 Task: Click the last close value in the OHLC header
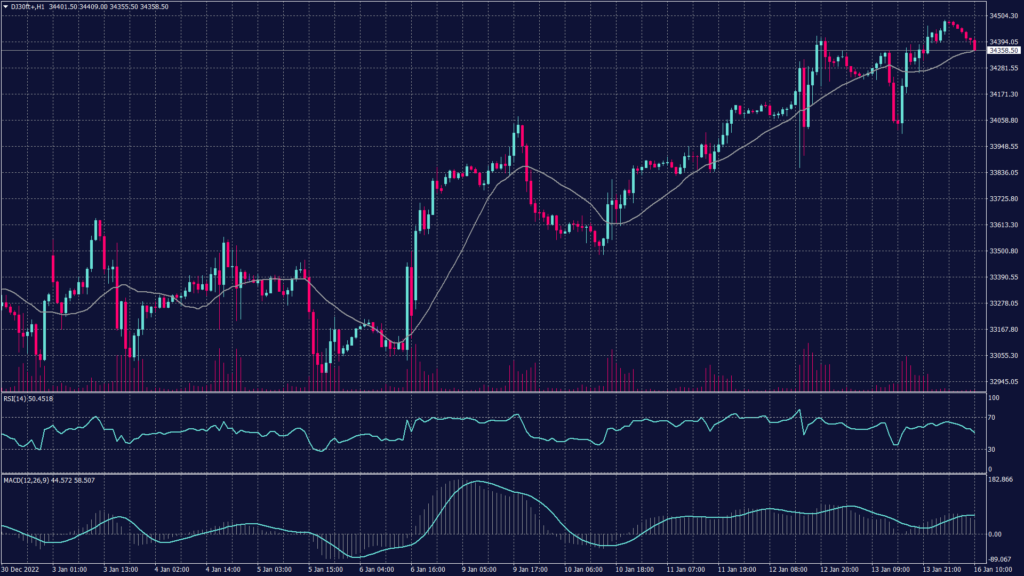[x=155, y=7]
